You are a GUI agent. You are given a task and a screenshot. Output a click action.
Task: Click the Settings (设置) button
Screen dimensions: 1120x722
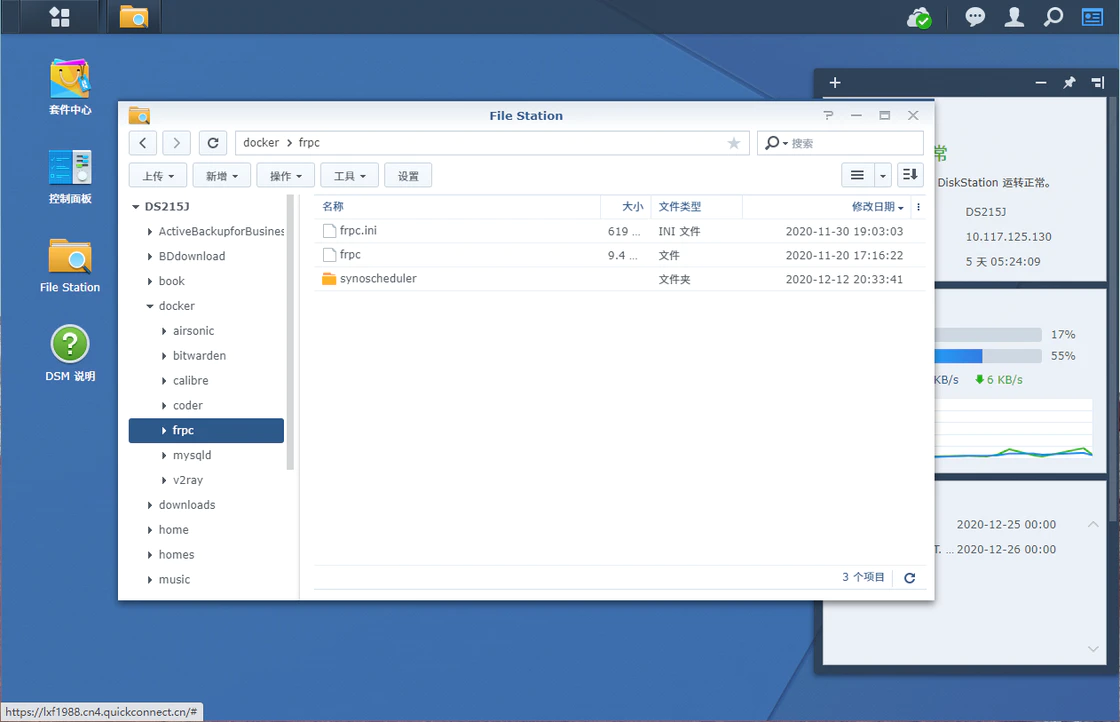tap(408, 176)
